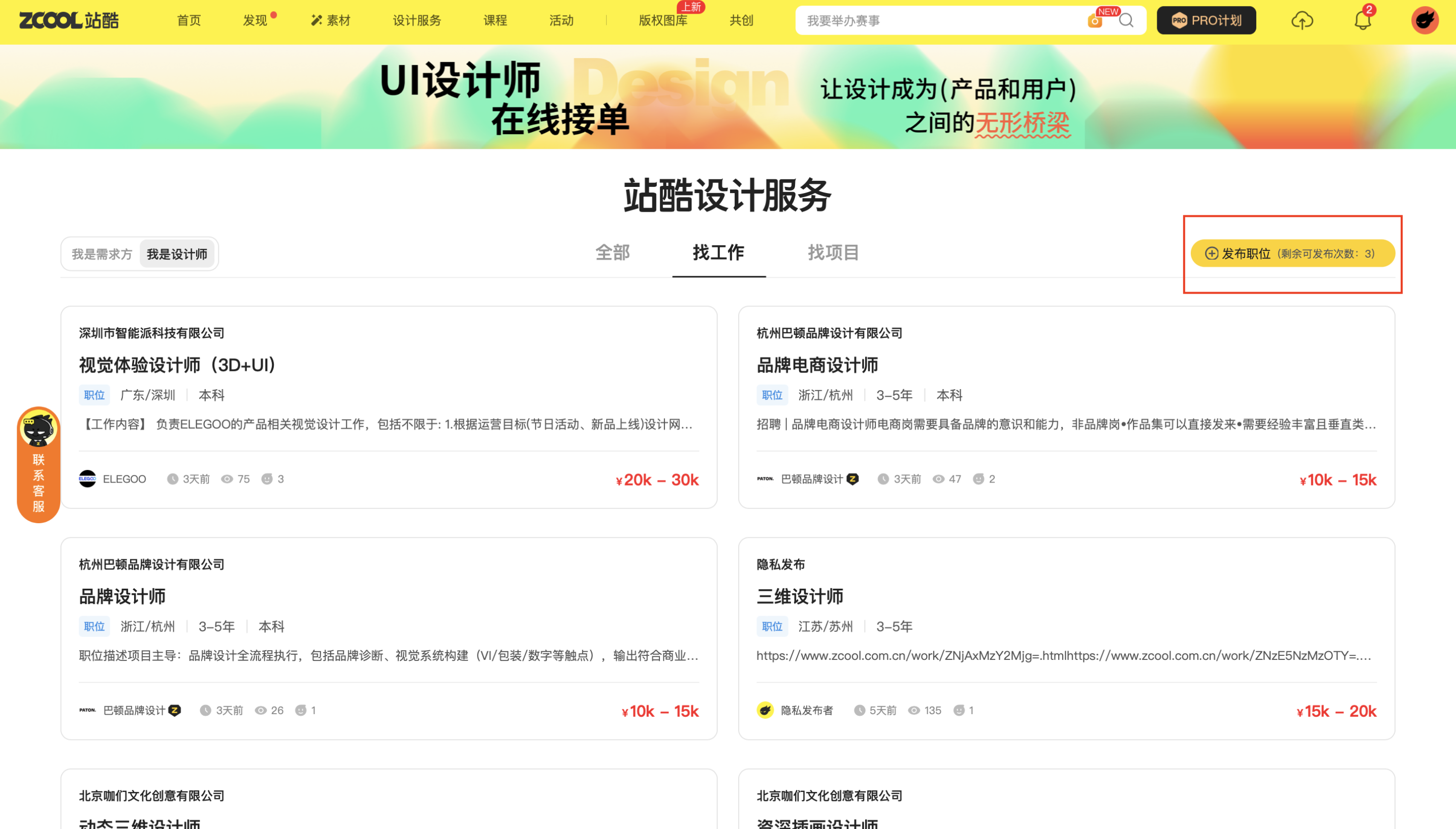Click the ELEGOO publisher name
1456x829 pixels.
click(124, 479)
